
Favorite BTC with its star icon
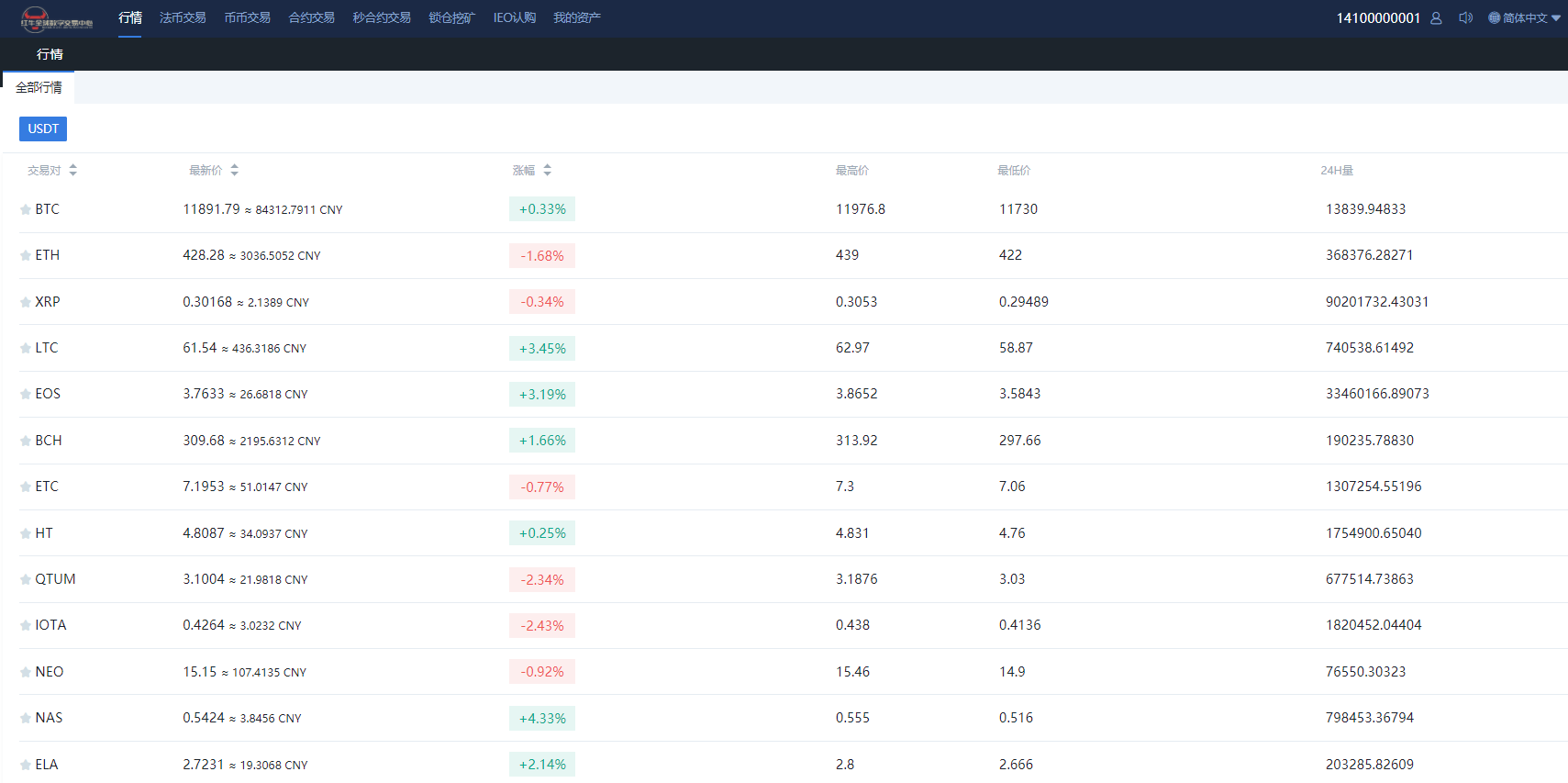(26, 209)
